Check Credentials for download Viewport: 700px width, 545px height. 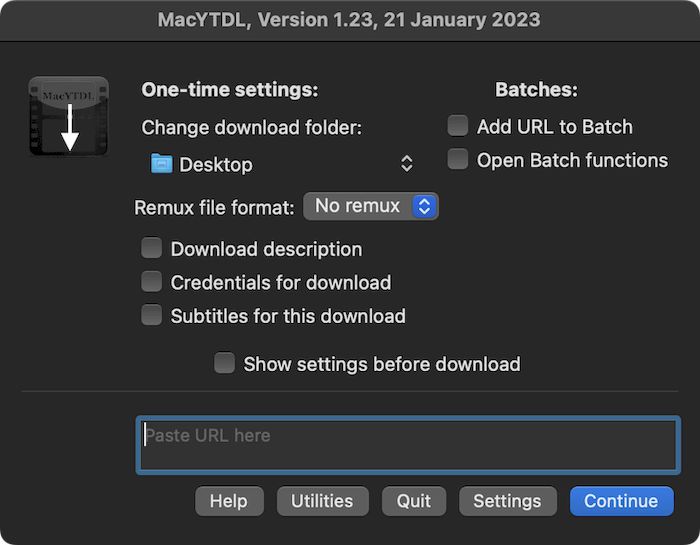tap(152, 282)
